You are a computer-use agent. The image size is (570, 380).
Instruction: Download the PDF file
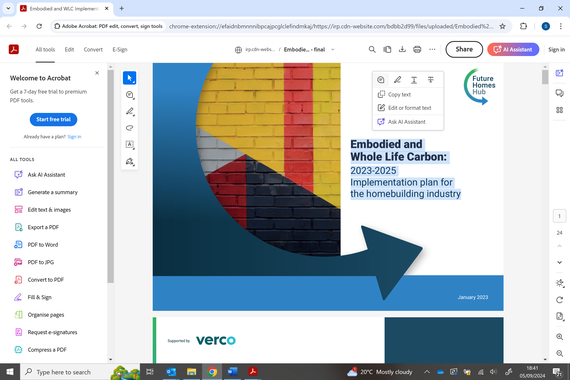(x=402, y=49)
